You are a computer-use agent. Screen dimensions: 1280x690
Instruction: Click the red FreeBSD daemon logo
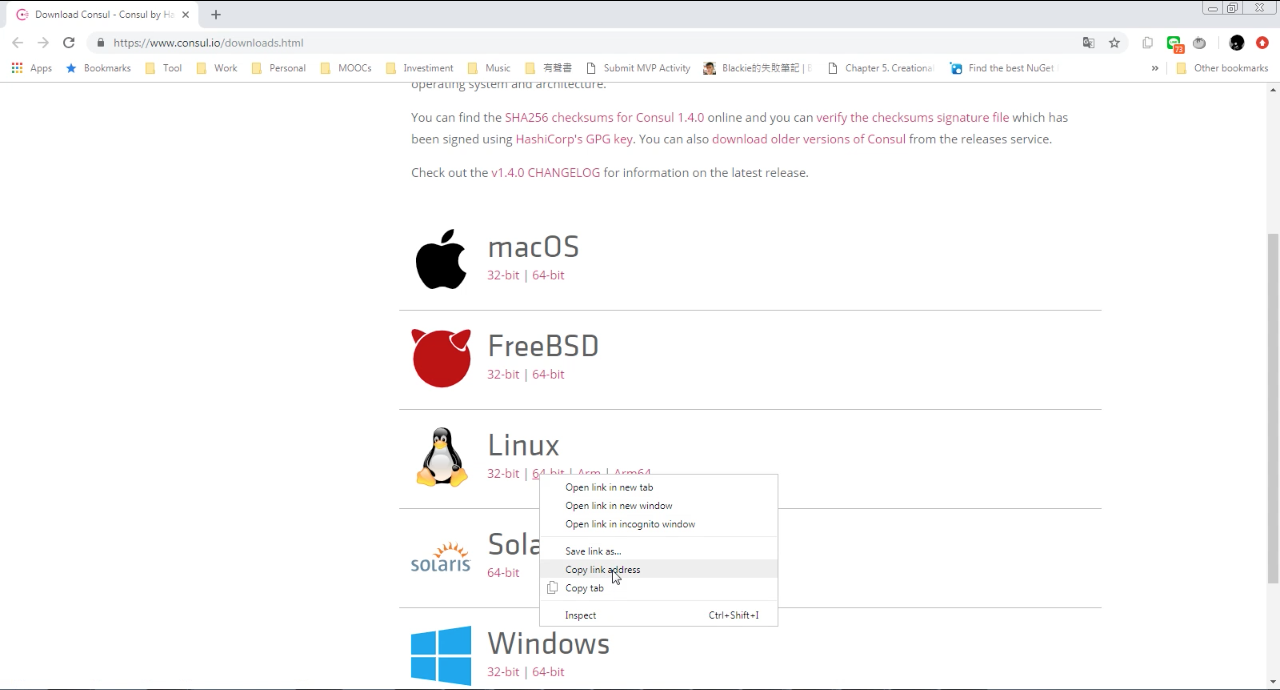(441, 358)
